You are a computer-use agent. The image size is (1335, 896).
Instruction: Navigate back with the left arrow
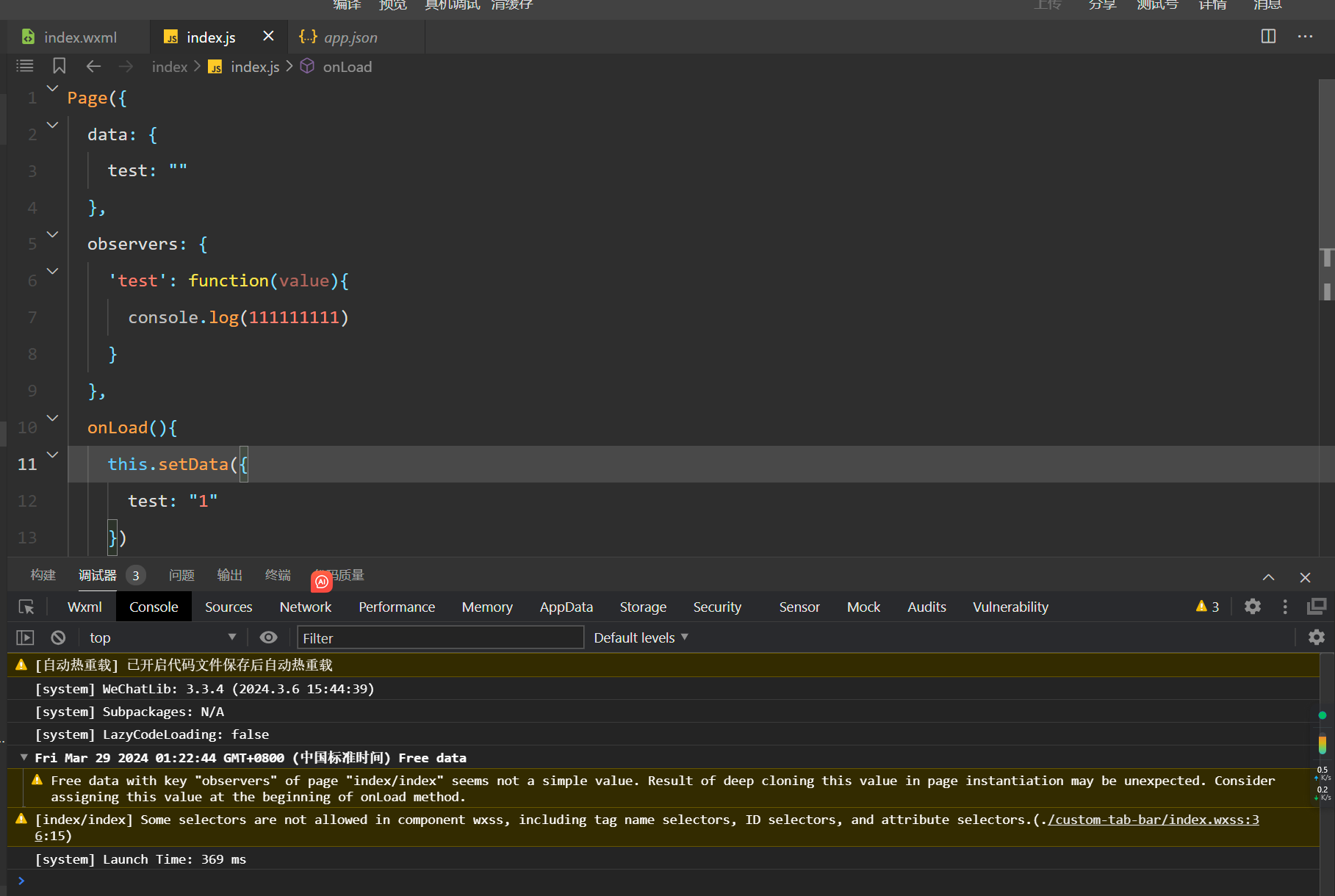click(93, 66)
